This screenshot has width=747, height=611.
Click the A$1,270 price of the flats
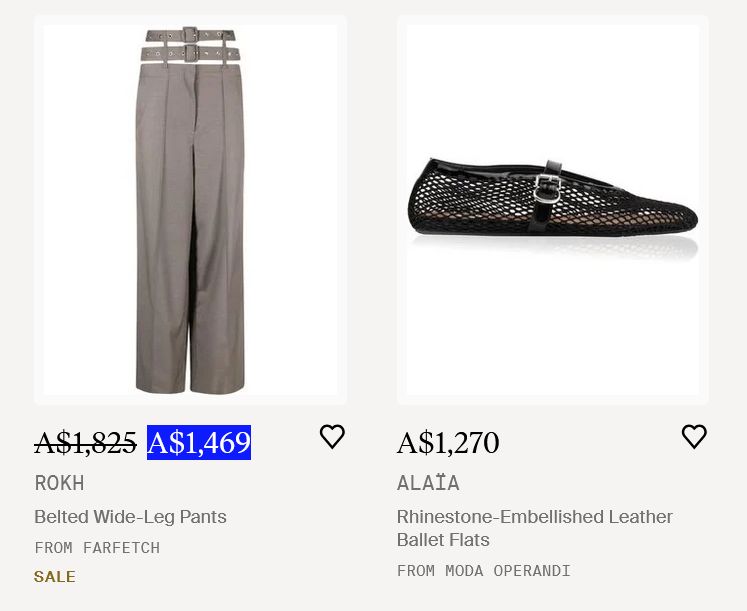(448, 442)
